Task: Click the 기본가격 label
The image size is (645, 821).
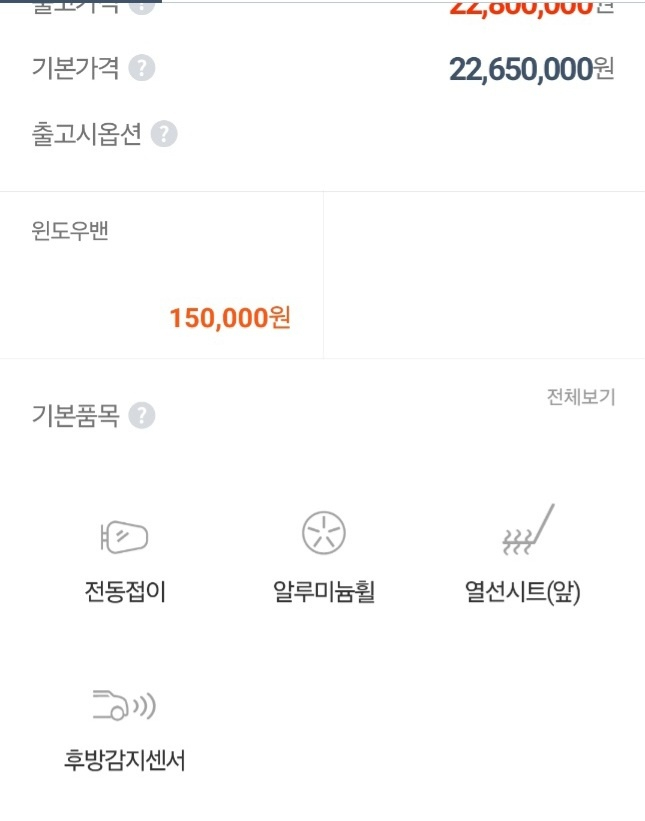Action: coord(75,68)
